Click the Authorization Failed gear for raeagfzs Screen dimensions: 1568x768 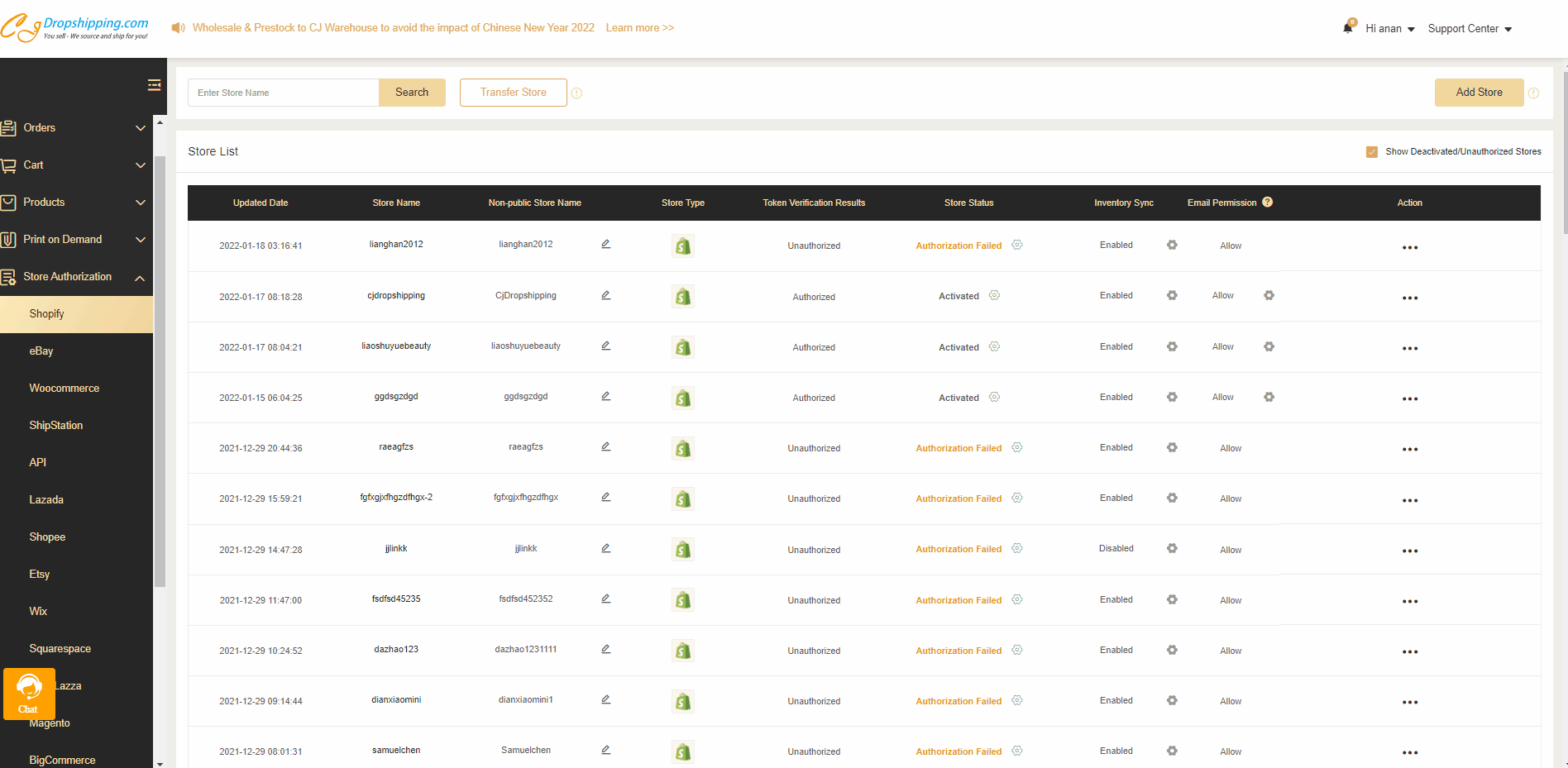pos(1016,447)
